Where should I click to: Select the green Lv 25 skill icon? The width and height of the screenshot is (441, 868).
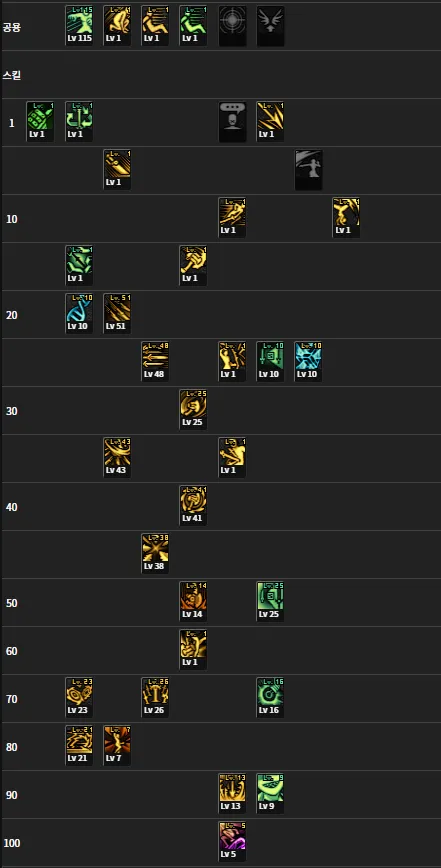click(270, 602)
